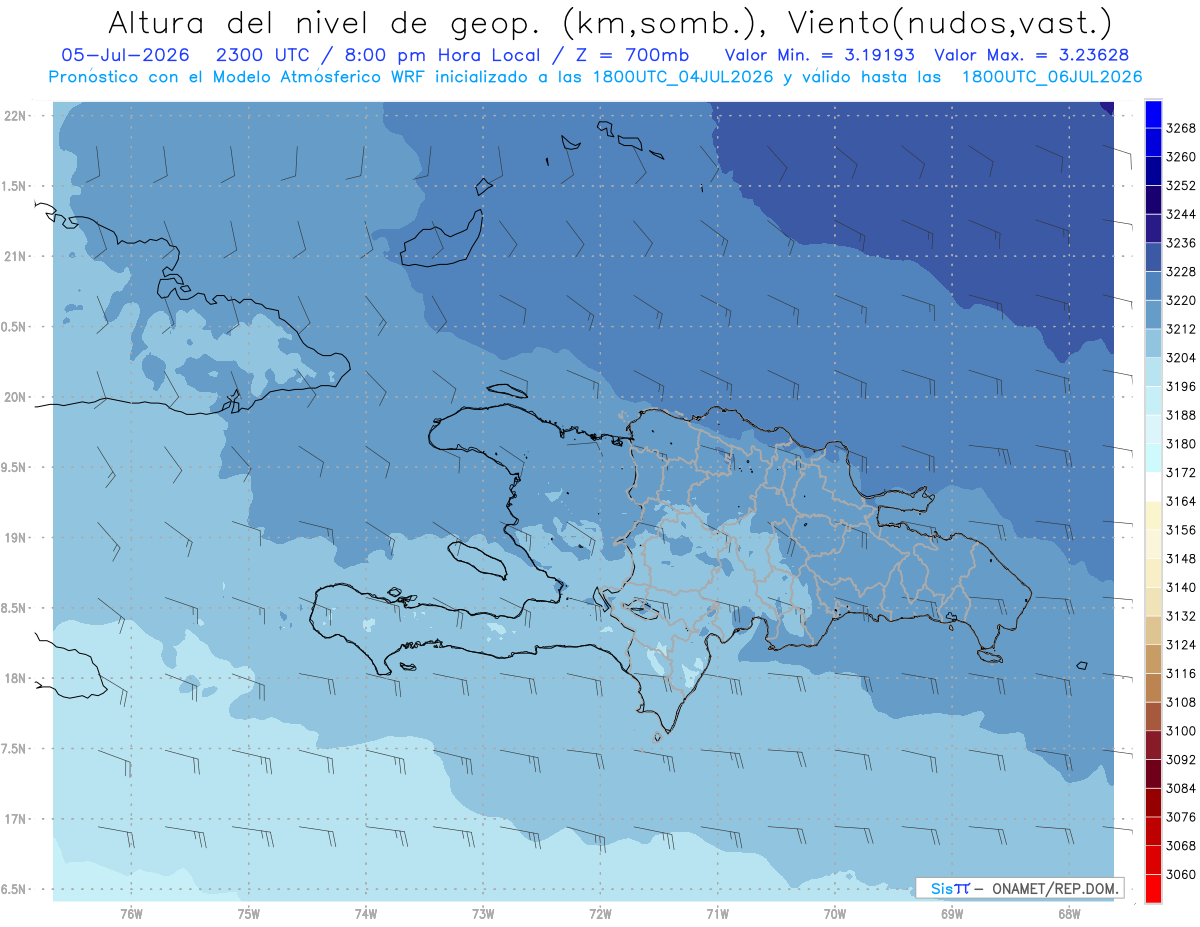Click the colorbar label '3100'
Viewport: 1200px width, 927px height.
(1181, 731)
